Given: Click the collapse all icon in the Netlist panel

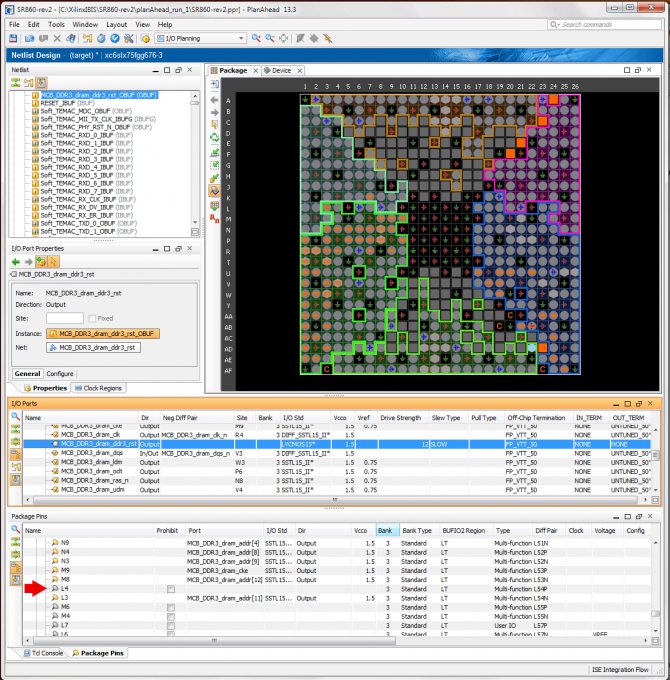Looking at the screenshot, I should (16, 82).
